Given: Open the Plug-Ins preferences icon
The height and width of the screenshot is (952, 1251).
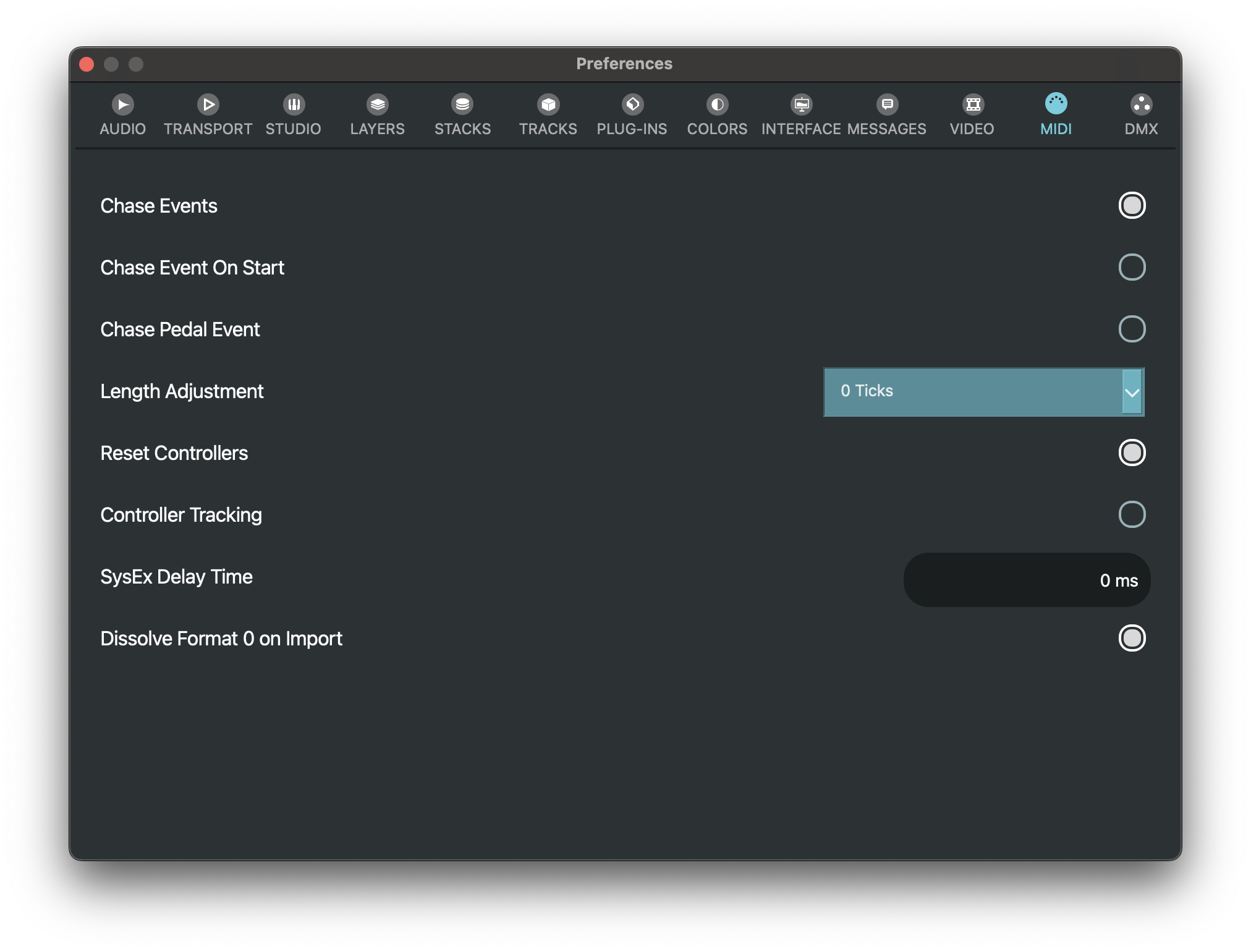Looking at the screenshot, I should (632, 104).
